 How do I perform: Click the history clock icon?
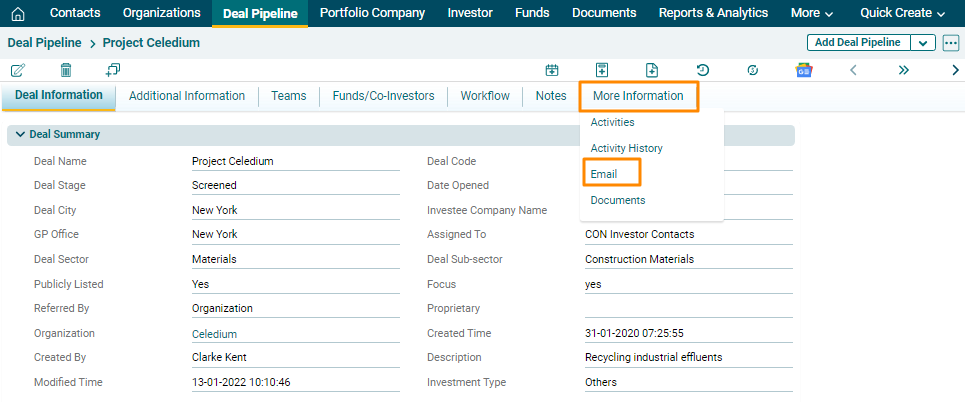click(703, 70)
